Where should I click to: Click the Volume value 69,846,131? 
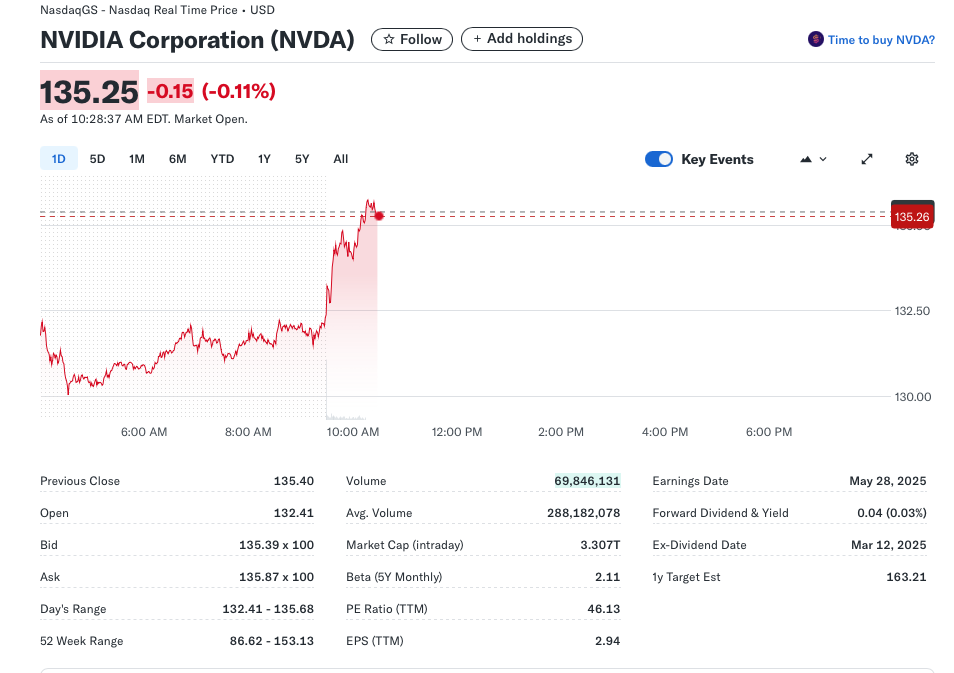[587, 481]
